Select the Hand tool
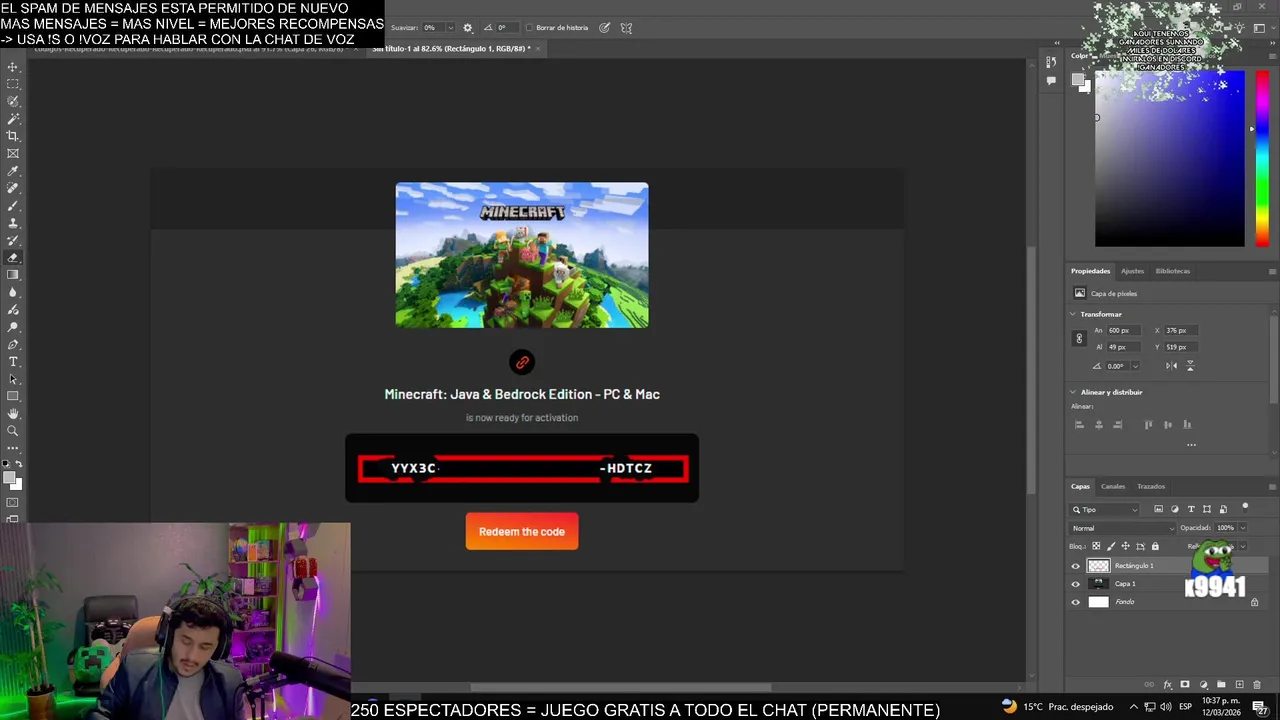1280x720 pixels. coord(13,414)
